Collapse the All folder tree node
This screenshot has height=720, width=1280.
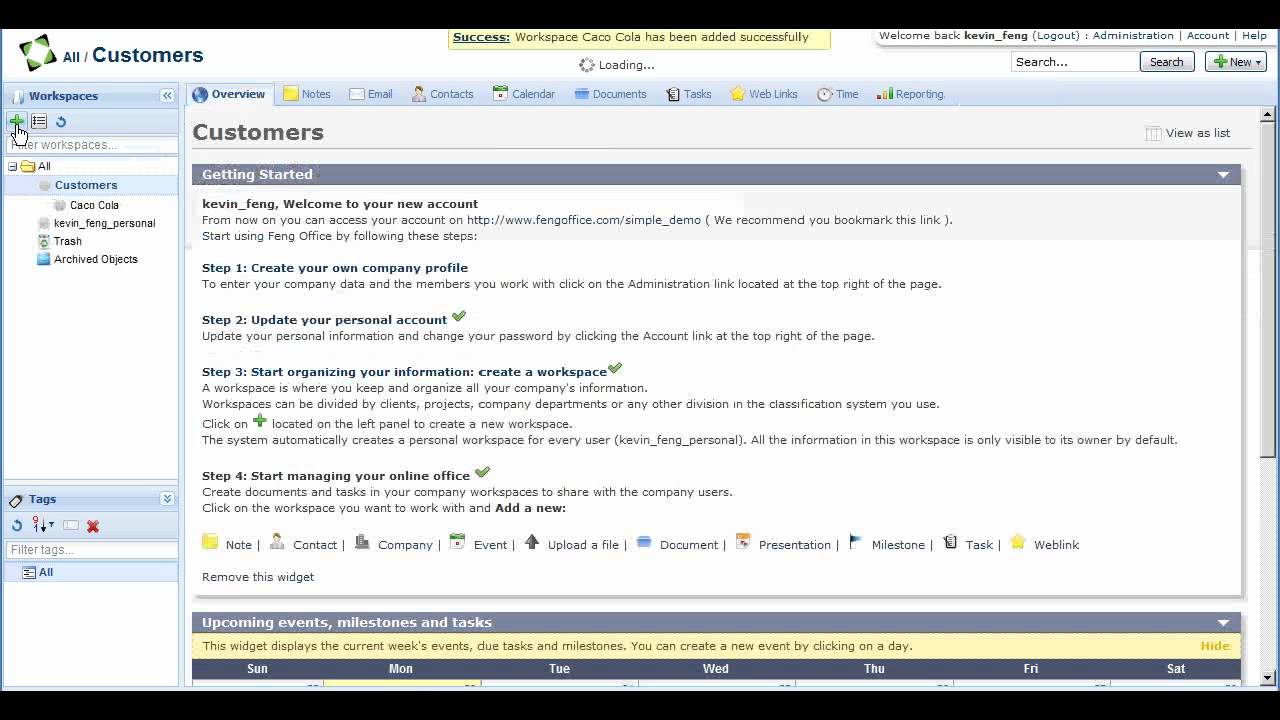(12, 167)
